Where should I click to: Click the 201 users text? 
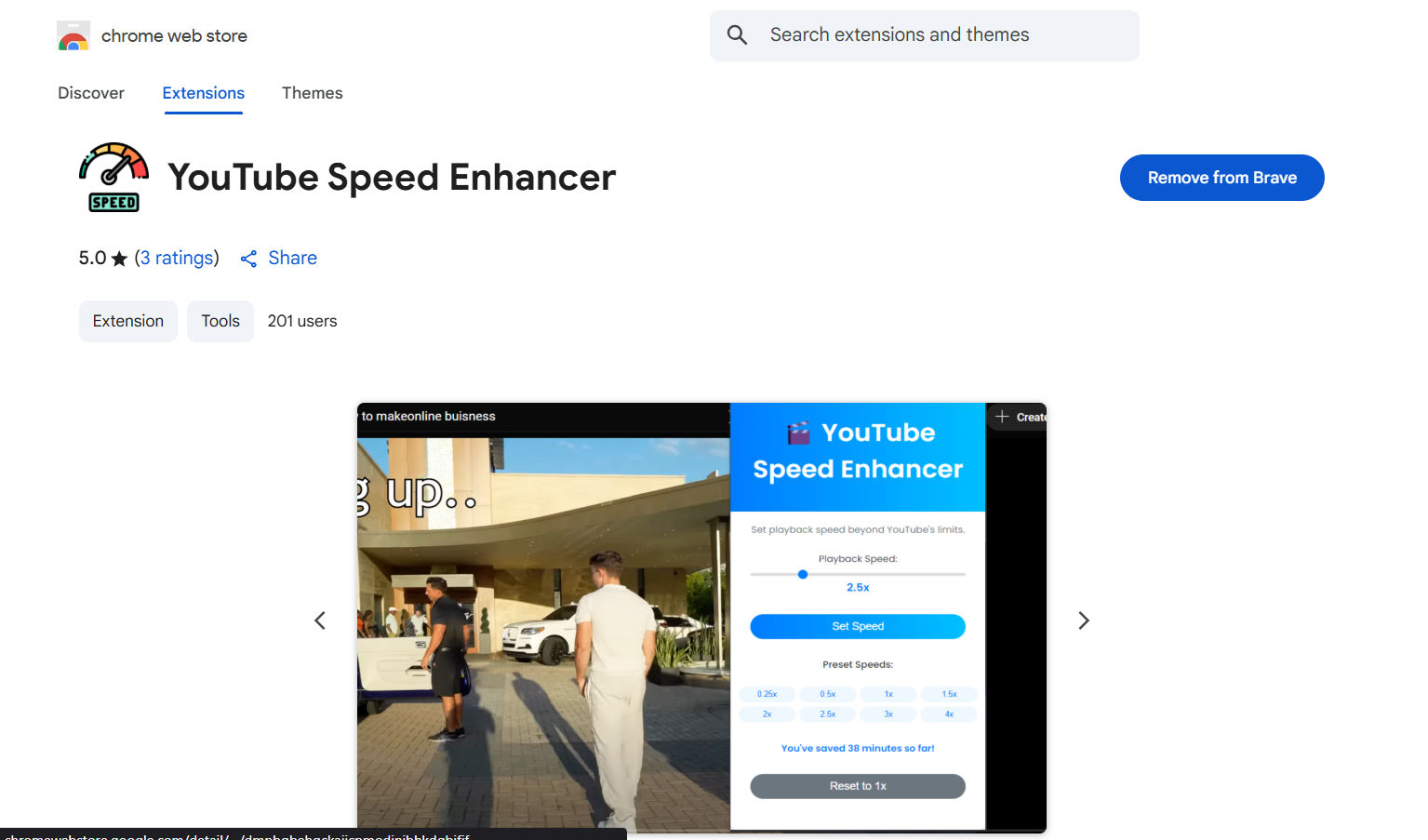point(302,321)
